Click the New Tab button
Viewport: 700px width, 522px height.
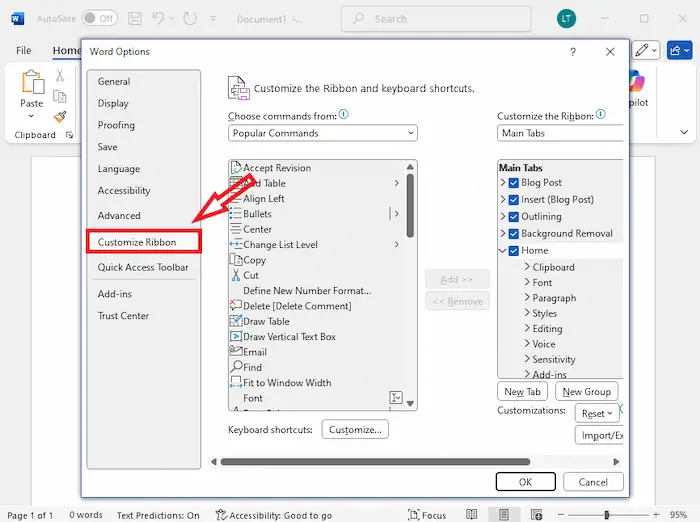point(522,392)
